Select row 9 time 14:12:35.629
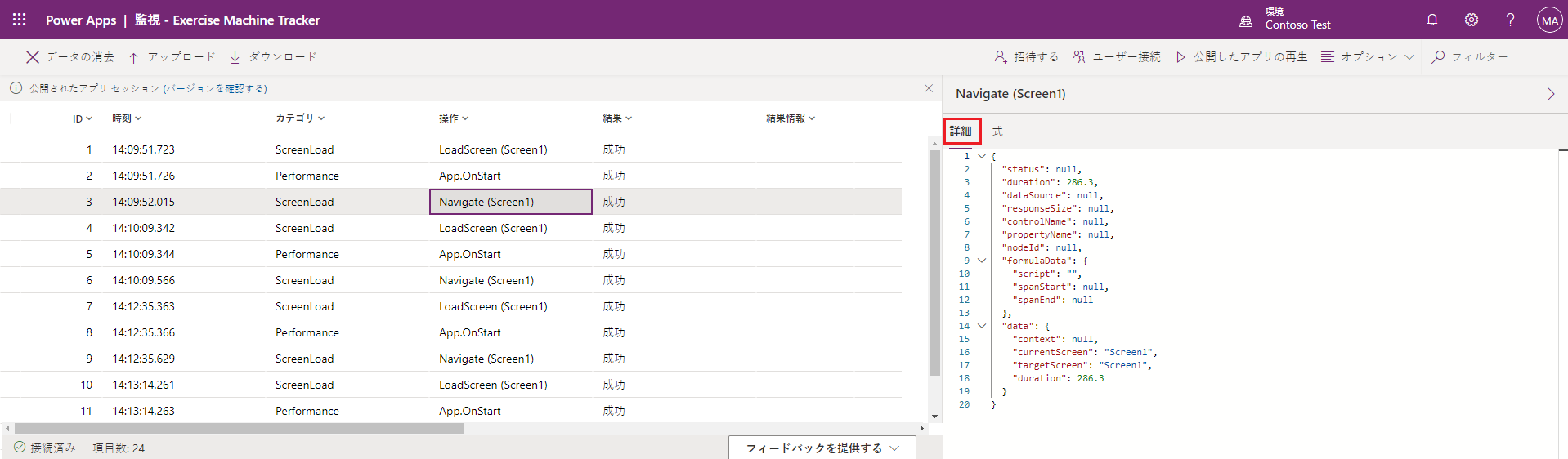The width and height of the screenshot is (1568, 459). 144,359
